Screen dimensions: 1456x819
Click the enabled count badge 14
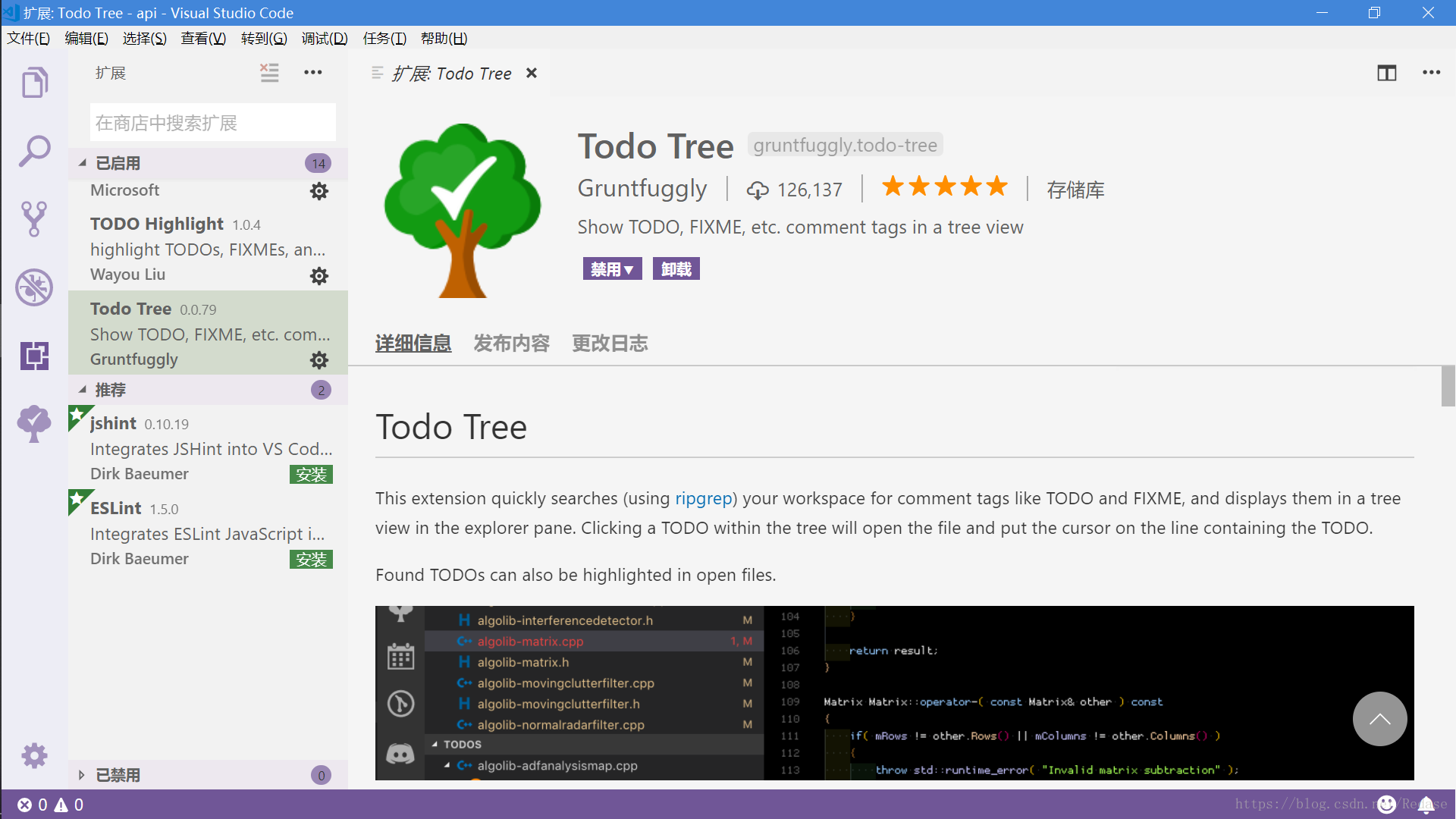[318, 163]
